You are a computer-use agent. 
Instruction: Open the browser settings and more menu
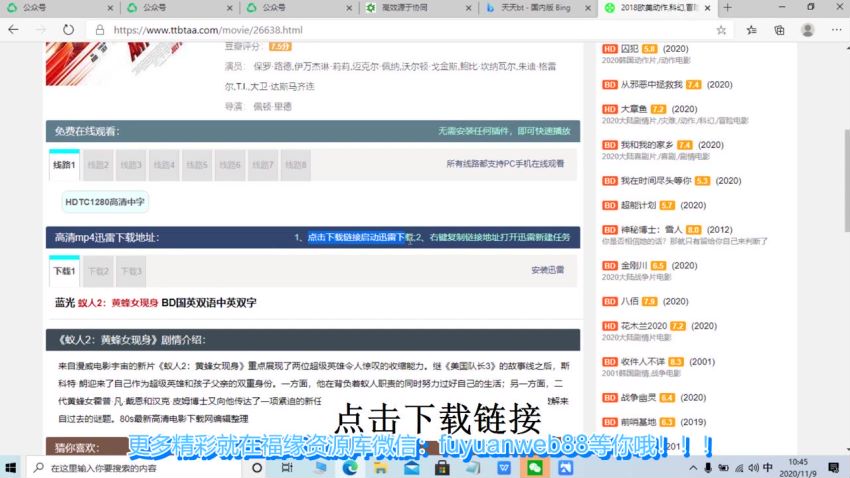836,30
